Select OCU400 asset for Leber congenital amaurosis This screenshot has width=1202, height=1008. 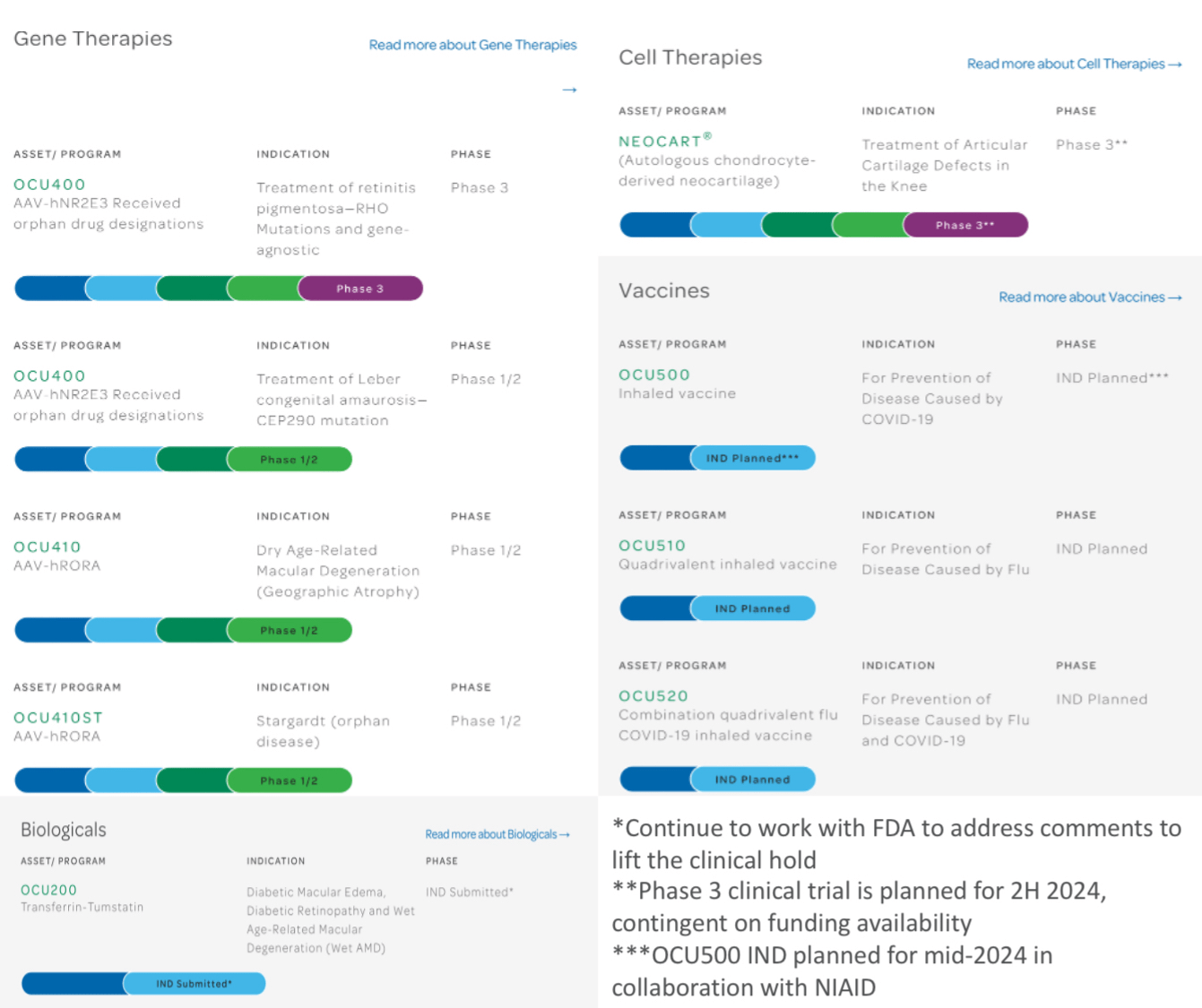click(x=49, y=376)
